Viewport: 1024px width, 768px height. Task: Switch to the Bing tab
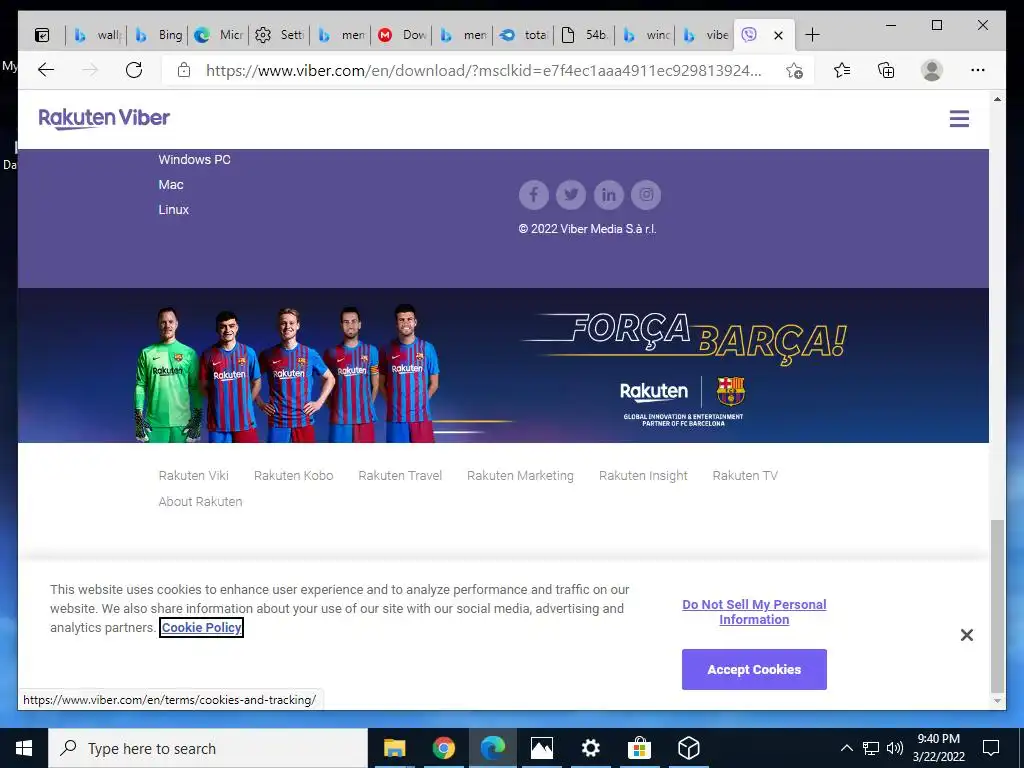pos(158,35)
